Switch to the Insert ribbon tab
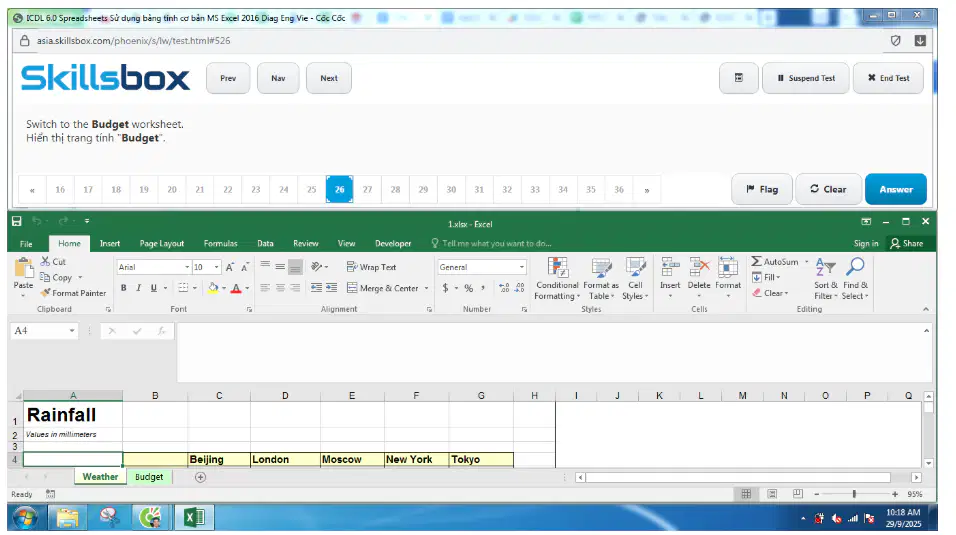 coord(110,243)
